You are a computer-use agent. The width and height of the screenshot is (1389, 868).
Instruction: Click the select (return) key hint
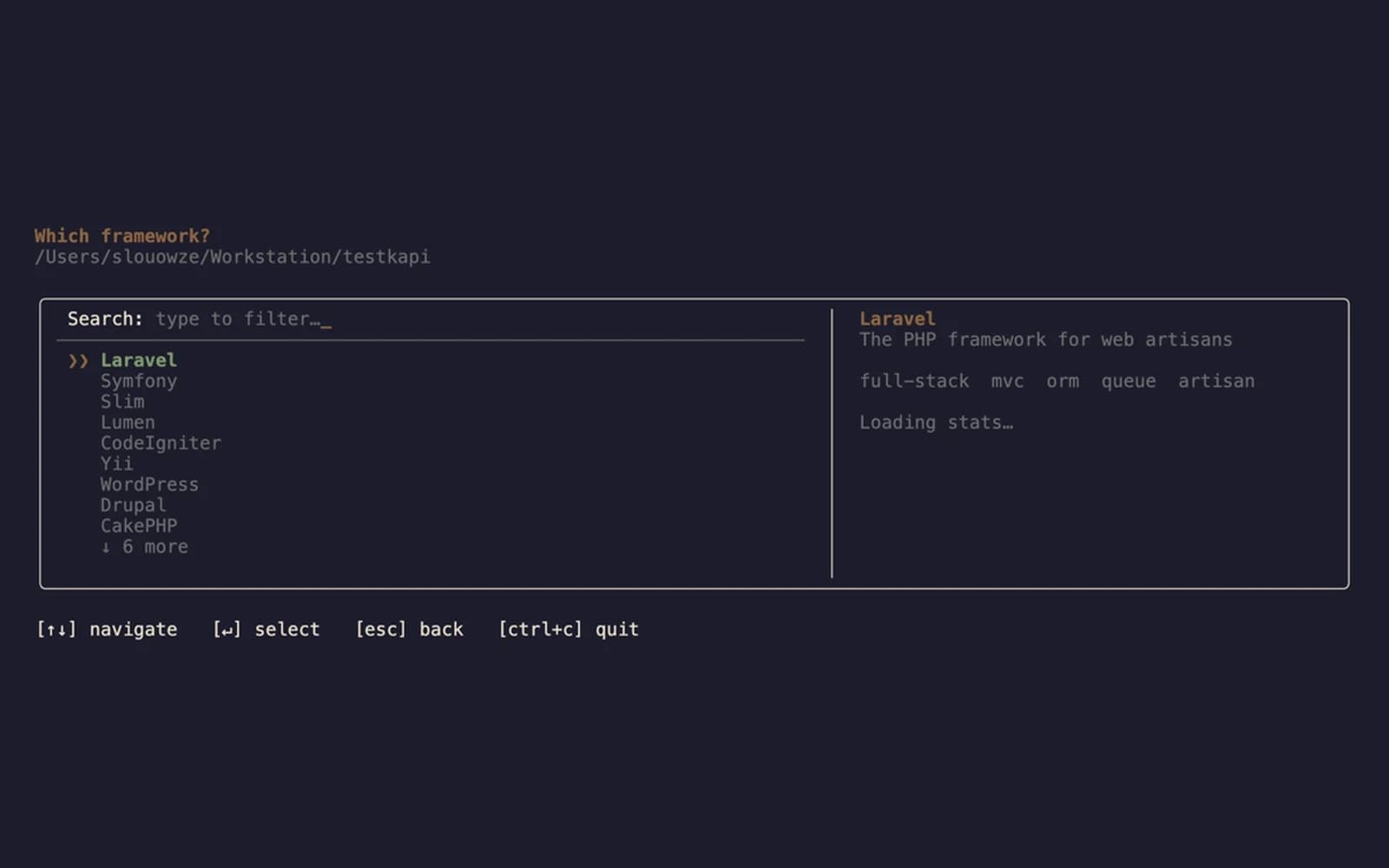(x=266, y=629)
